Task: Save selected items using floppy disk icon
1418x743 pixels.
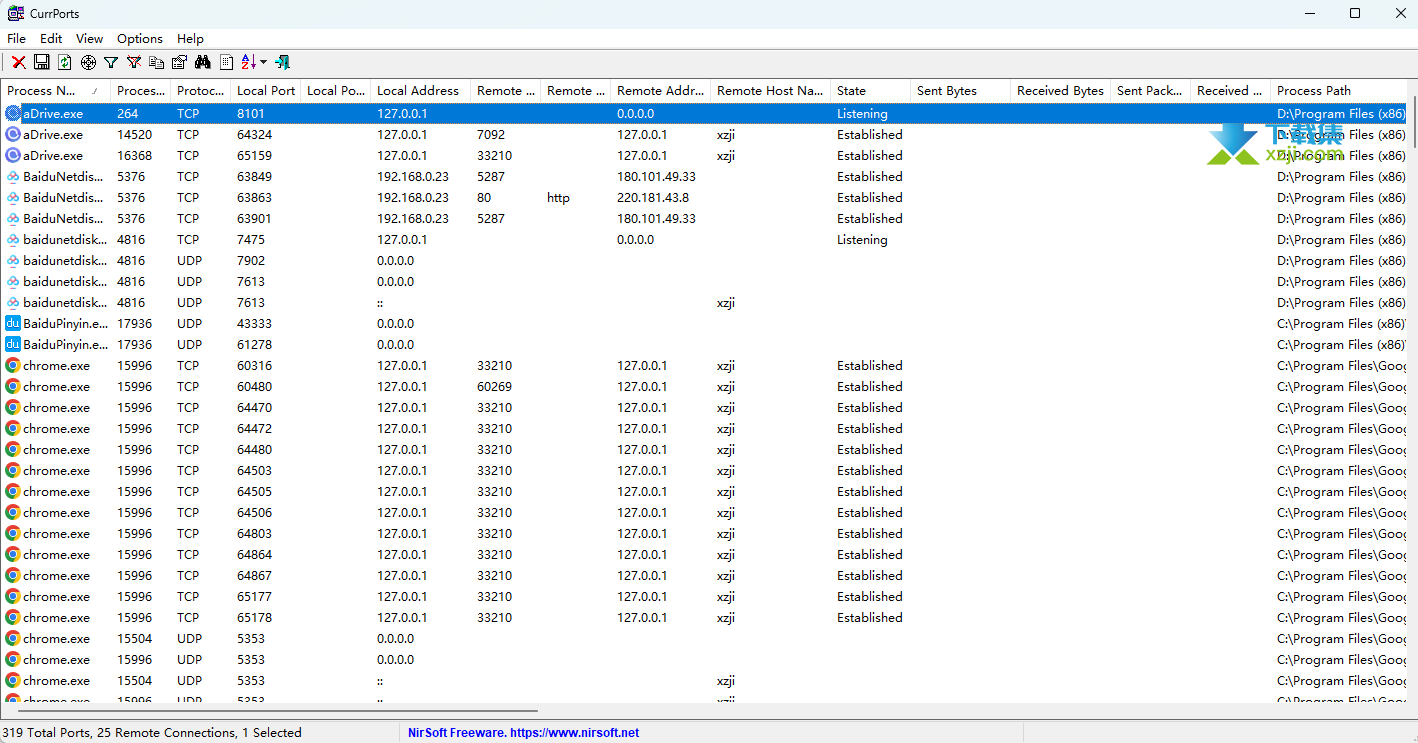Action: (x=42, y=62)
